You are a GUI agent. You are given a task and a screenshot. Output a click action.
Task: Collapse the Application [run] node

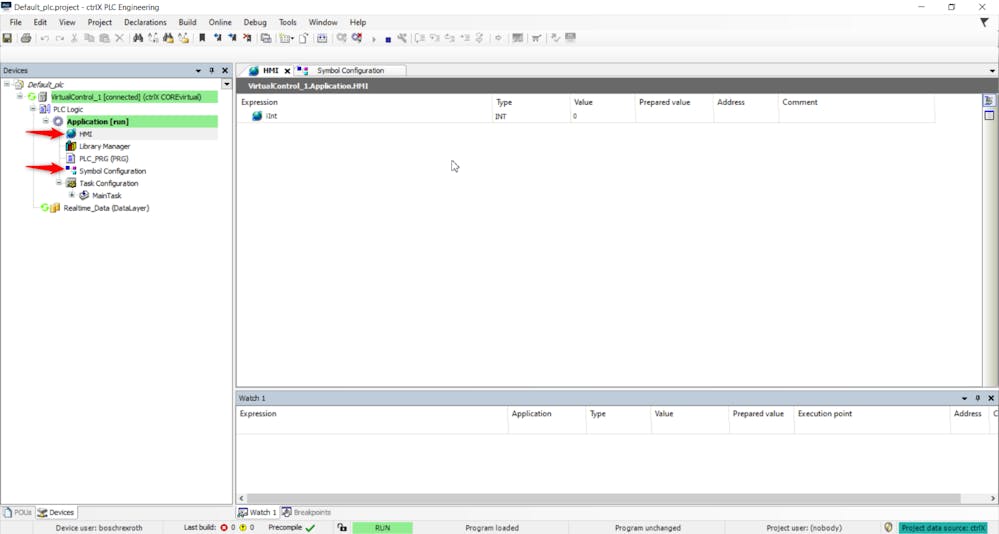coord(46,121)
